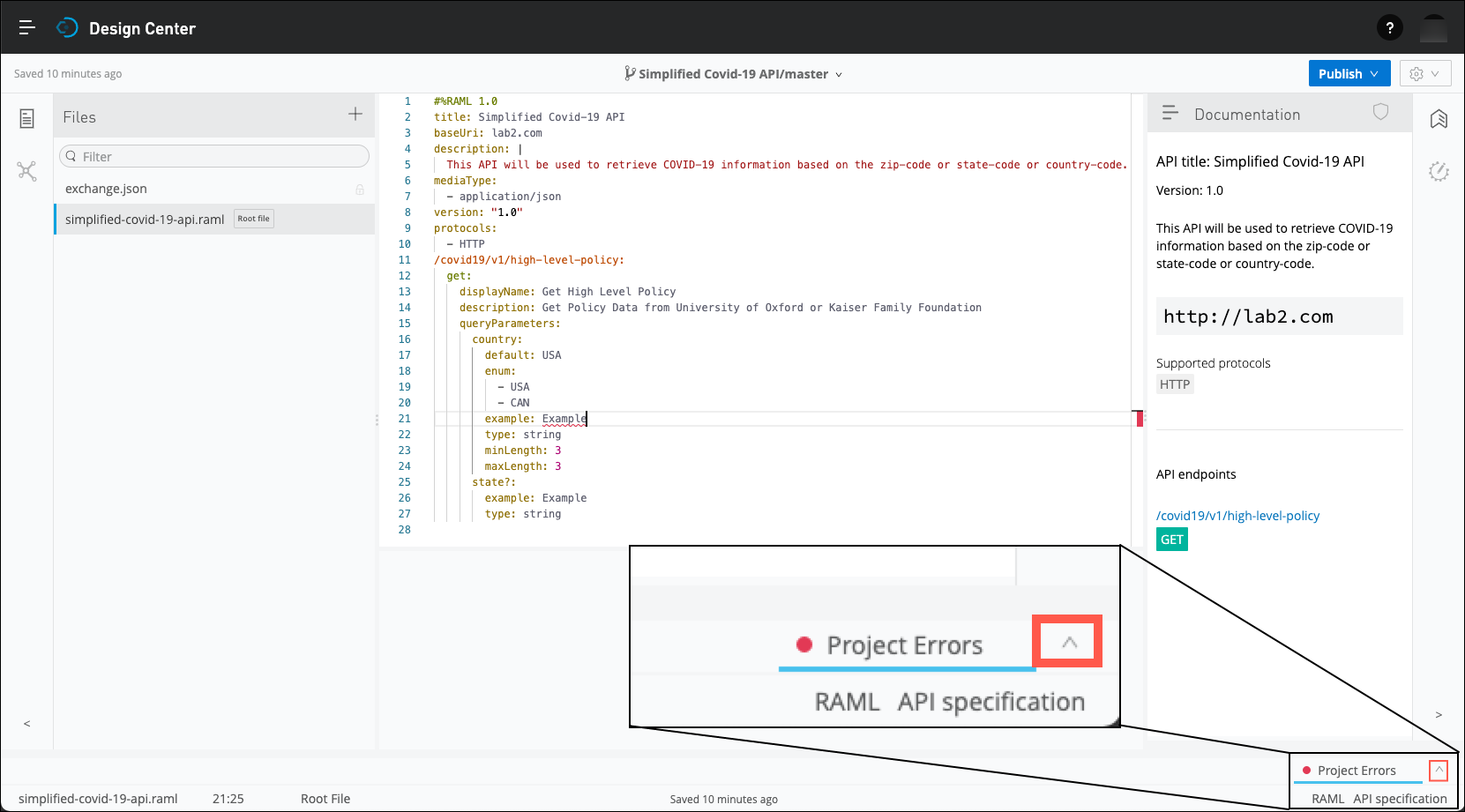Viewport: 1465px width, 812px height.
Task: Open the documentation bookmark icon in right rail
Action: [1439, 119]
